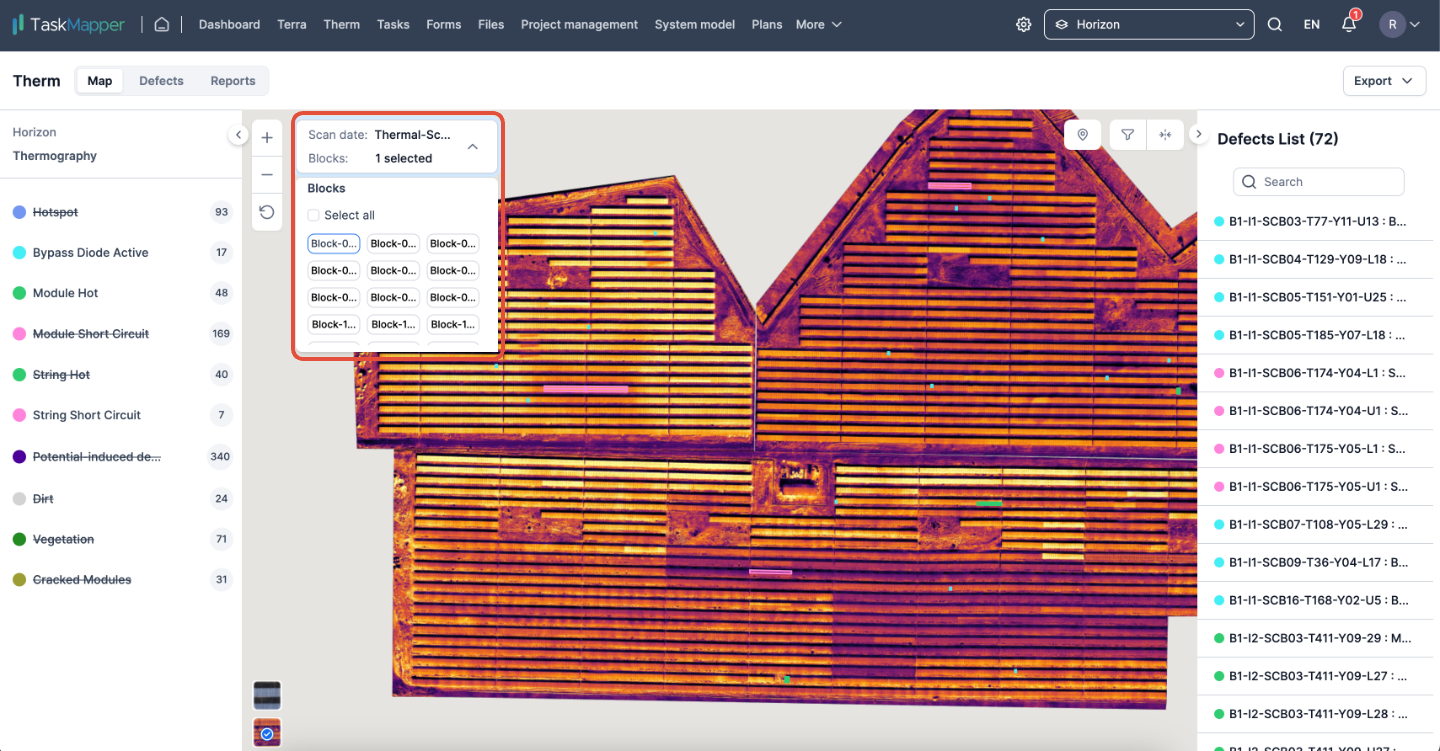Open the defect filter funnel

point(1128,135)
